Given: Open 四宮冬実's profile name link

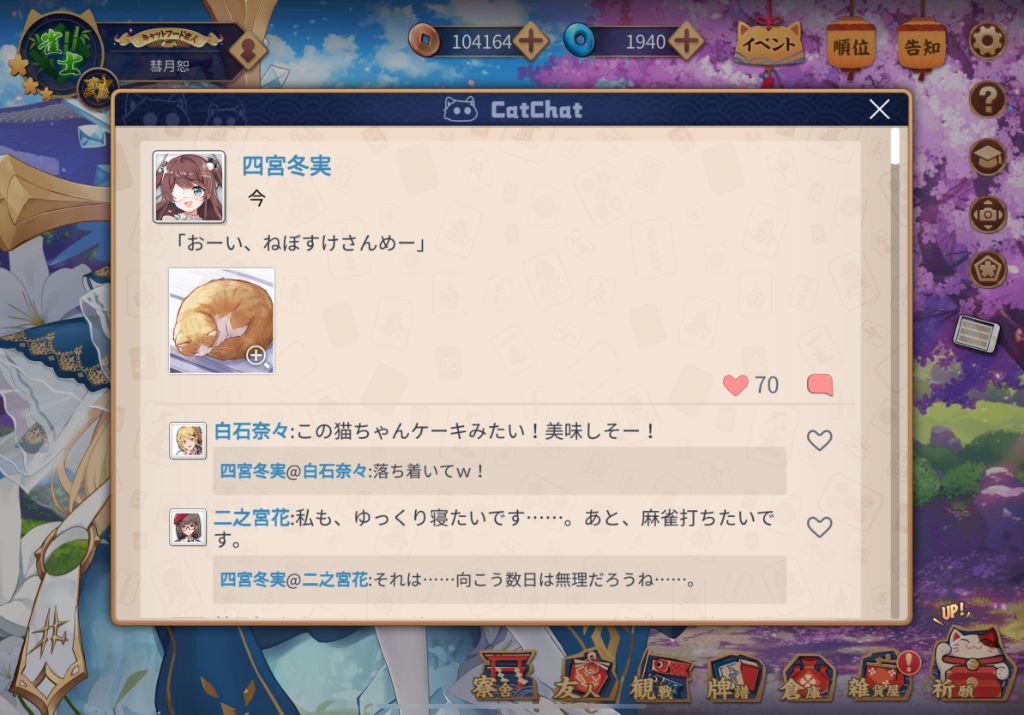Looking at the screenshot, I should click(286, 166).
